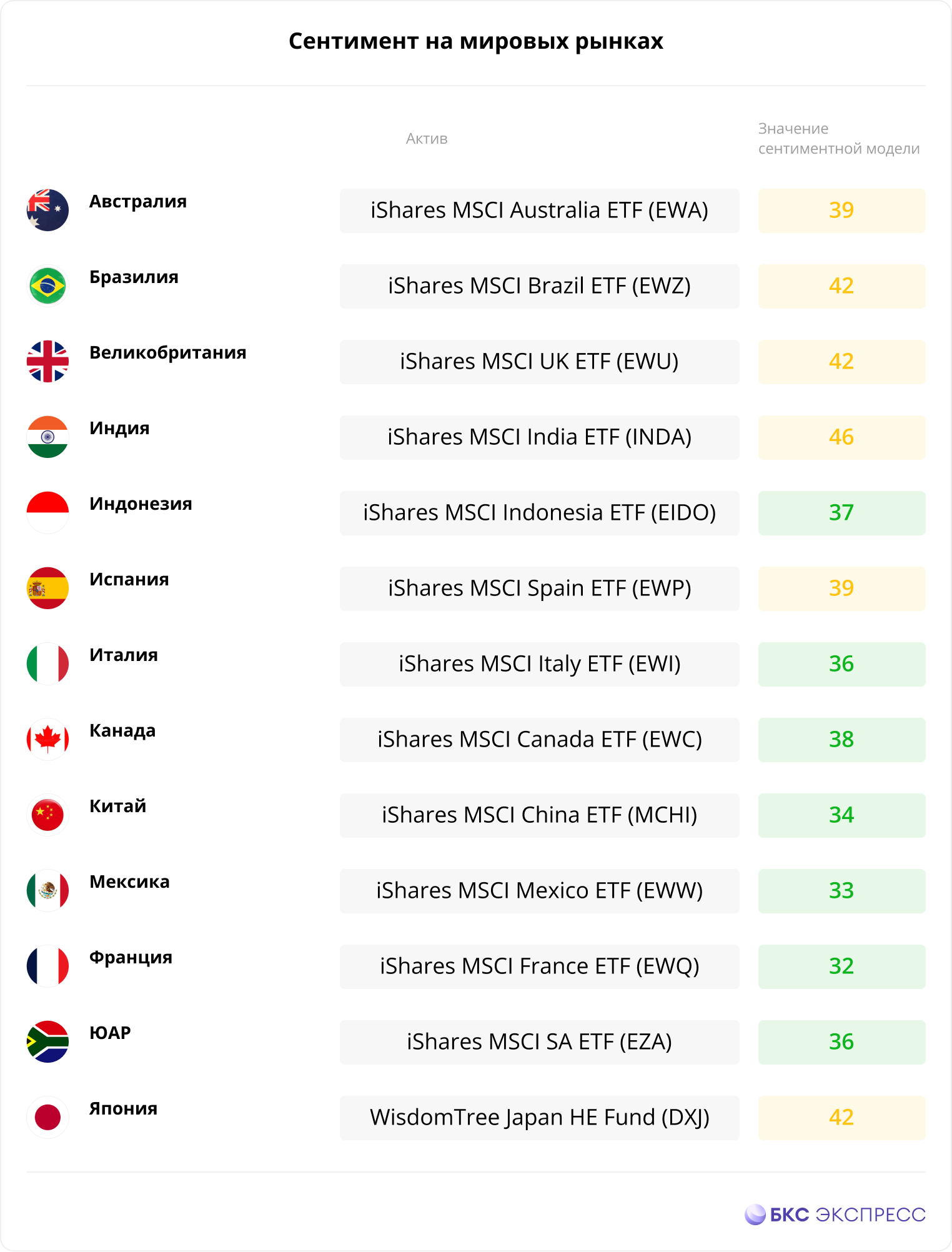The height and width of the screenshot is (1252, 952).
Task: Select iShares MSCI Australia ETF (EWA) cell
Action: 540,211
